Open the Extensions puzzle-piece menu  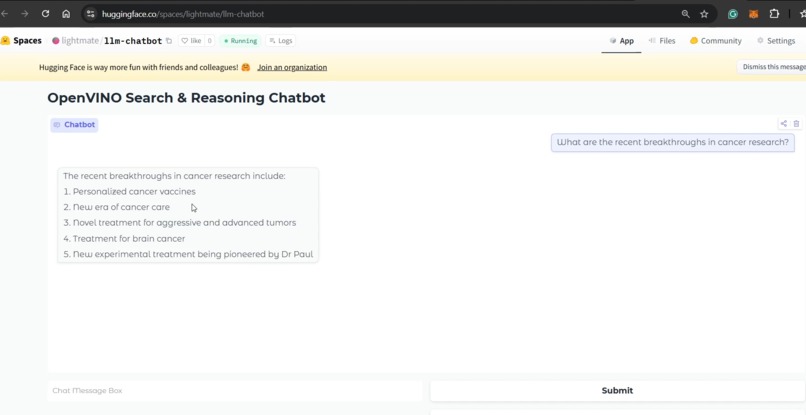[x=774, y=14]
